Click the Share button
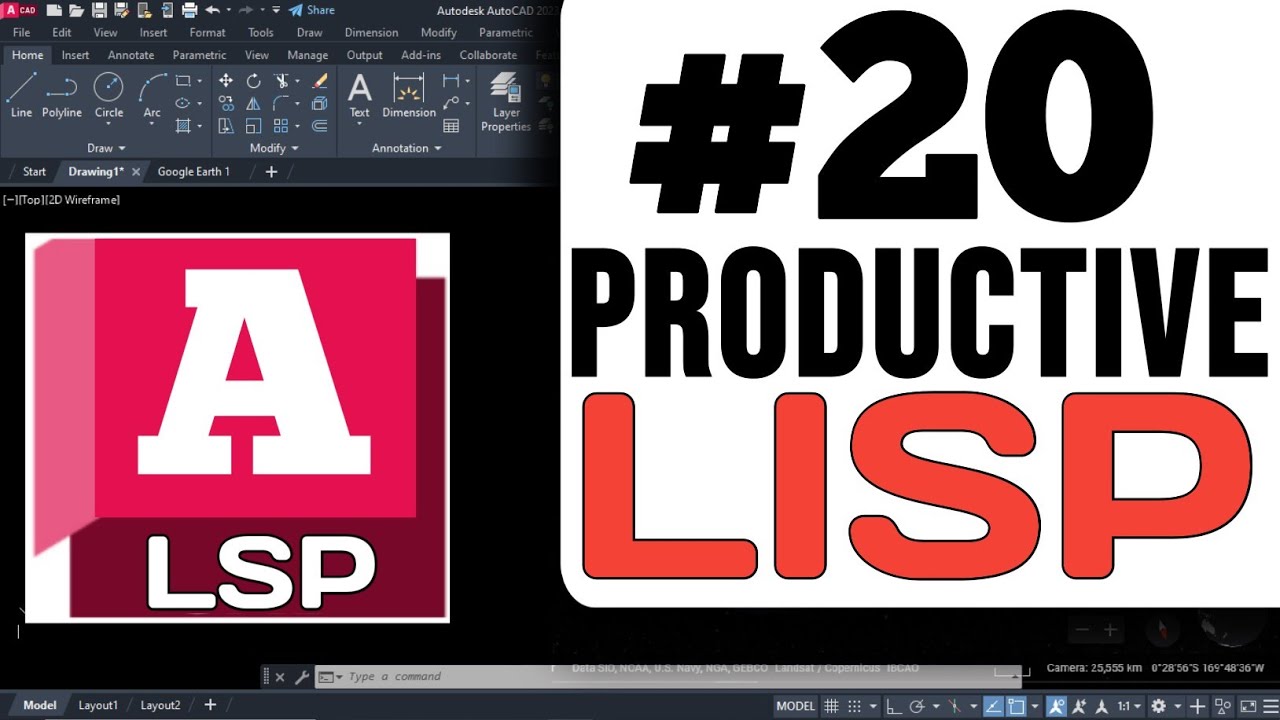This screenshot has height=720, width=1280. (311, 10)
